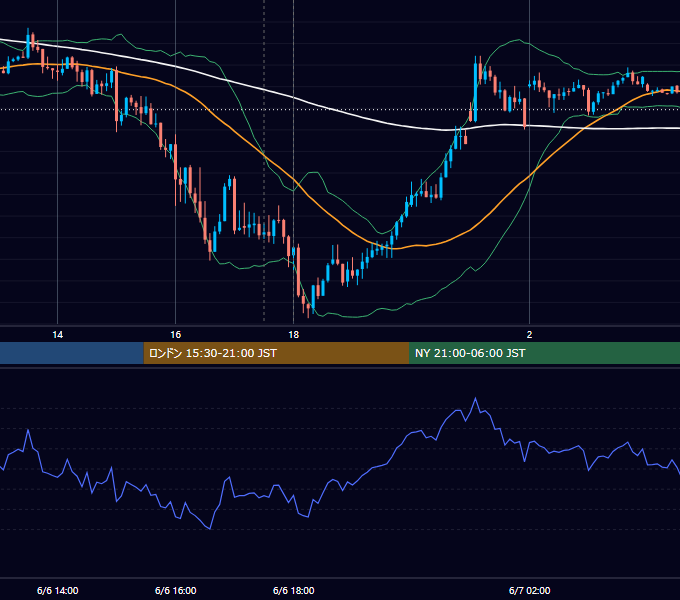Click the 6/6 18:00 date label

click(294, 590)
